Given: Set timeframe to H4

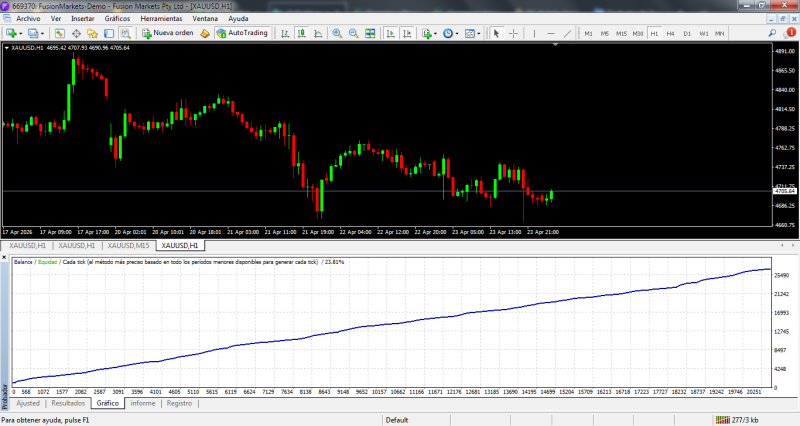Looking at the screenshot, I should [670, 33].
